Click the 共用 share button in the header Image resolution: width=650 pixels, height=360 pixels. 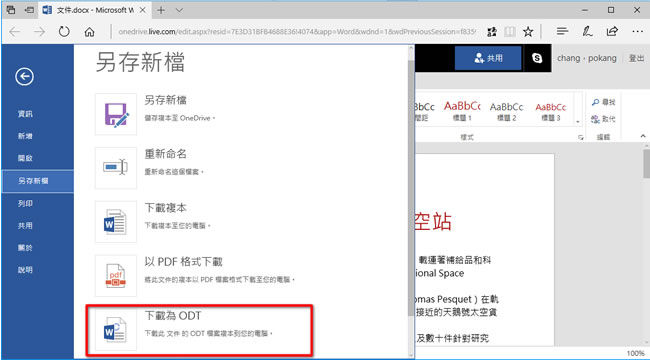click(x=488, y=58)
